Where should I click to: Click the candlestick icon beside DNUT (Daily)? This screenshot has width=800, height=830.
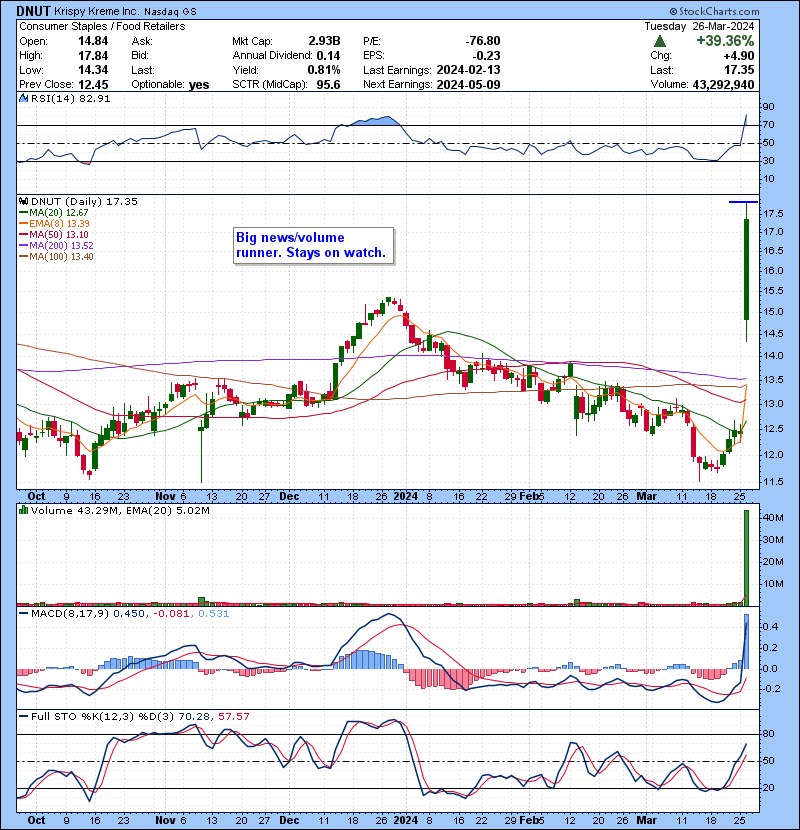click(23, 202)
